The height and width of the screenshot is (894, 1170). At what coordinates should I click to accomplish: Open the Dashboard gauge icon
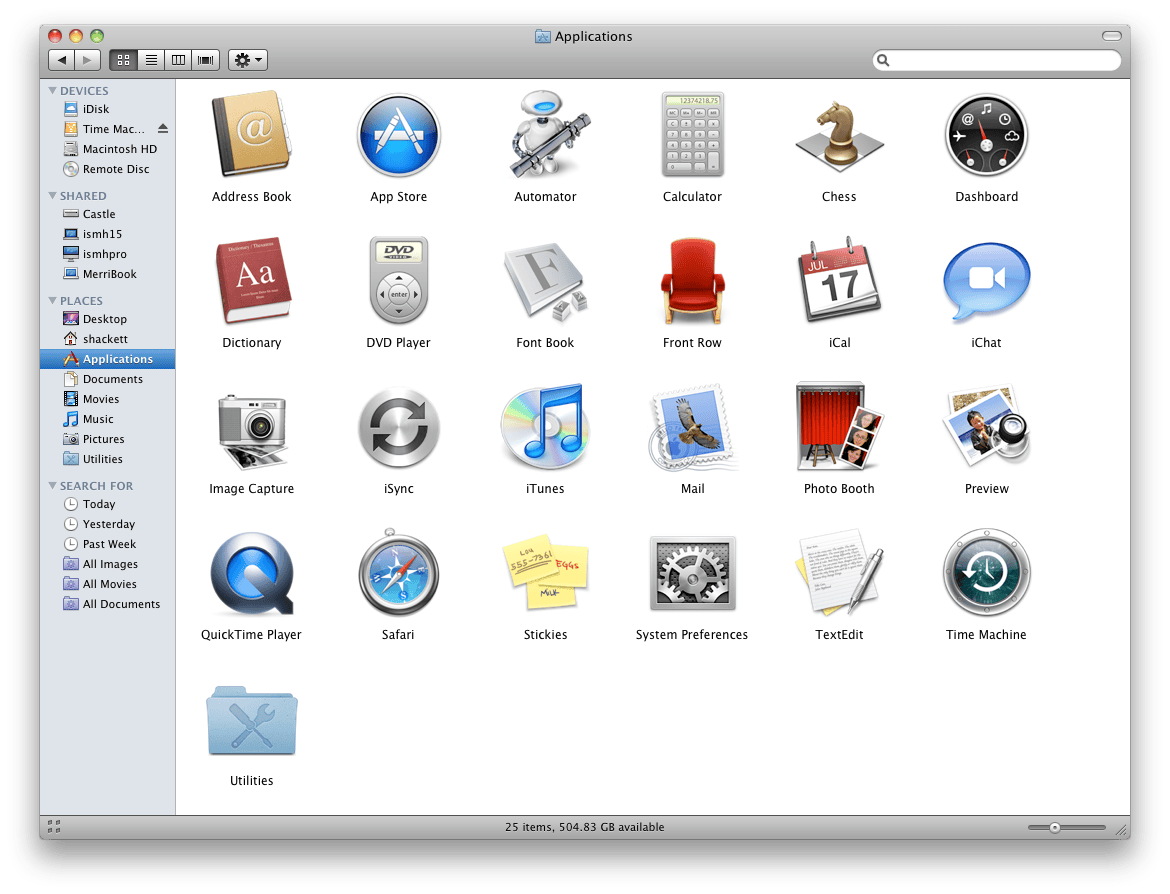pos(986,135)
